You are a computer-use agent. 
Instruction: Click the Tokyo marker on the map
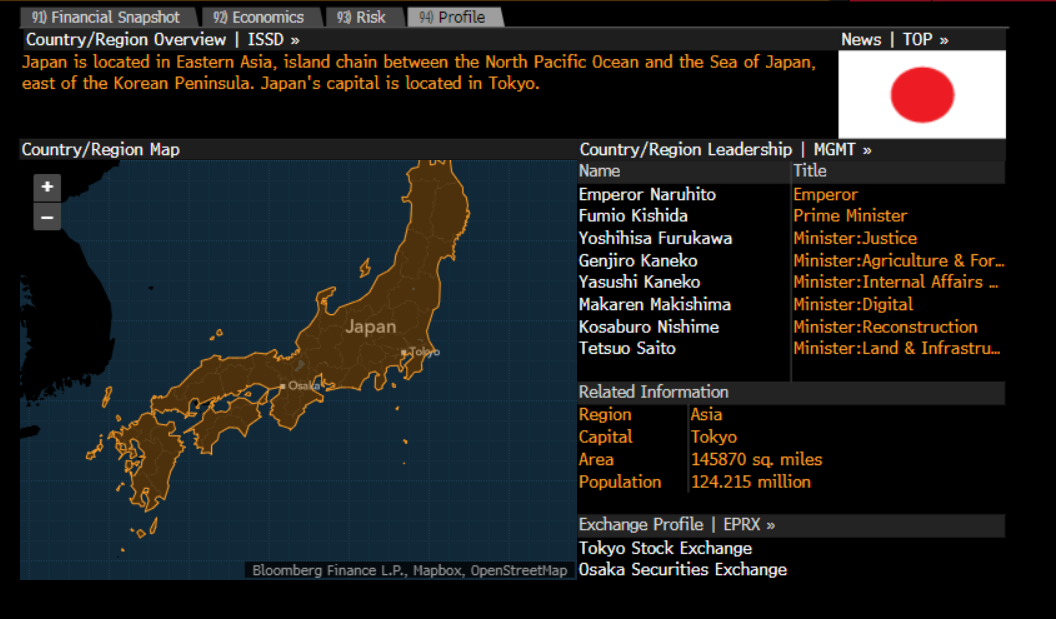[404, 352]
